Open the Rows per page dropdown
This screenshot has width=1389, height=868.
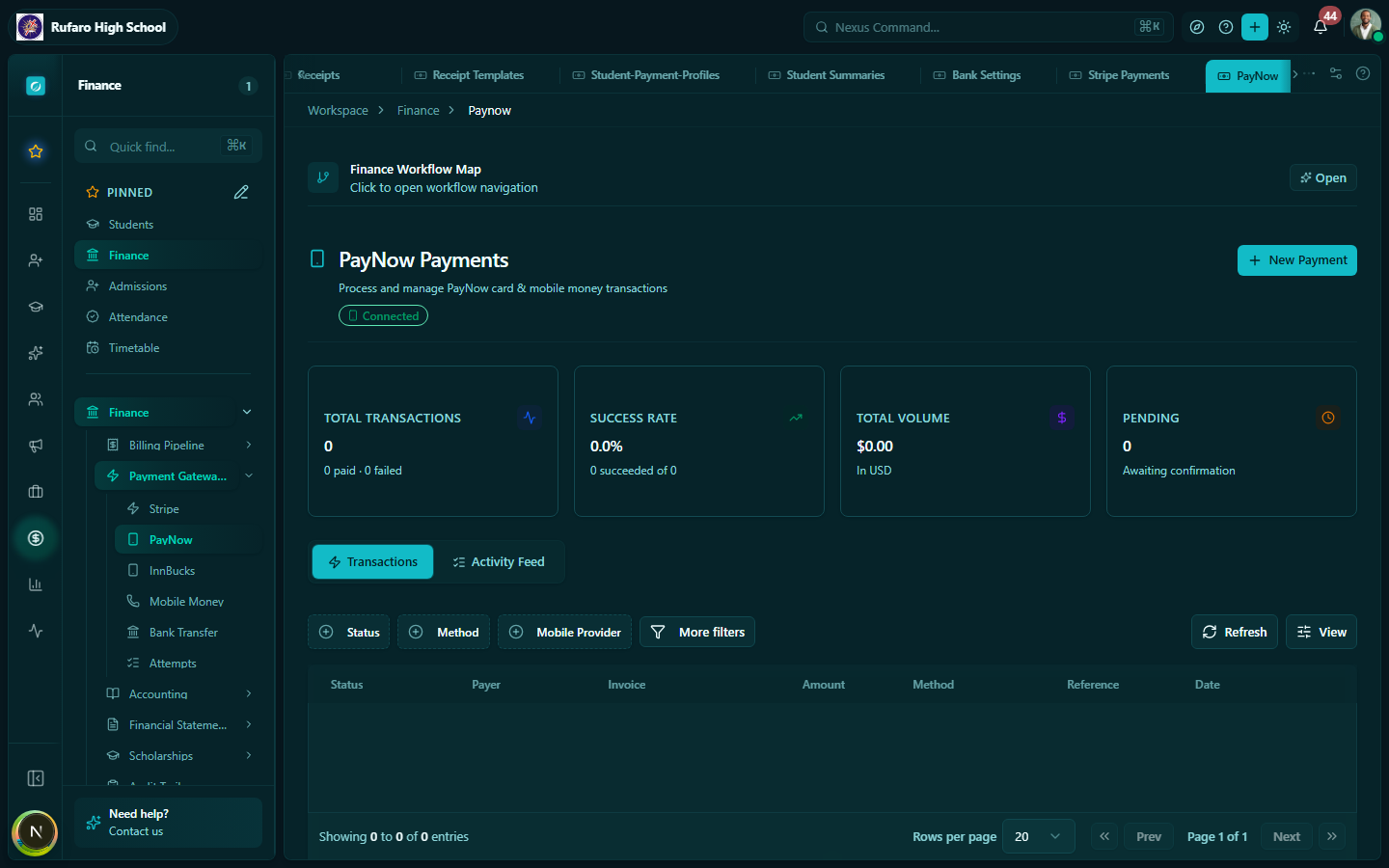1039,836
